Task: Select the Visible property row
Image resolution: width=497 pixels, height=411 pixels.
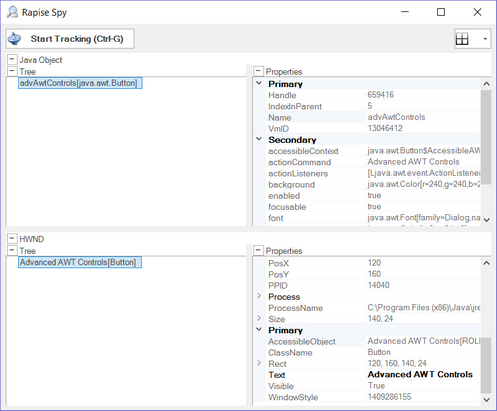Action: click(x=373, y=386)
